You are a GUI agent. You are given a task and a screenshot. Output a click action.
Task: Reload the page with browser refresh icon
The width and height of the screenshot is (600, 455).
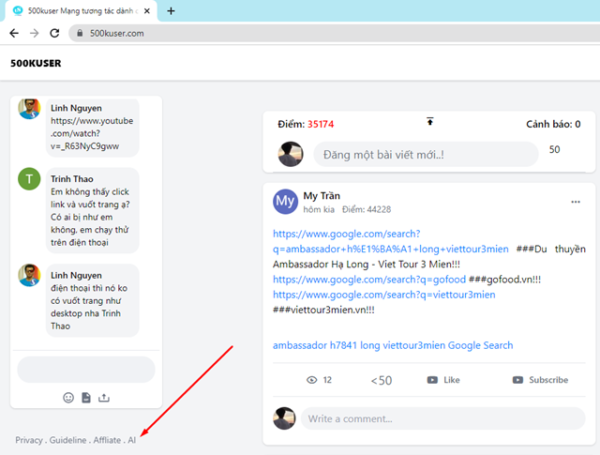click(55, 33)
